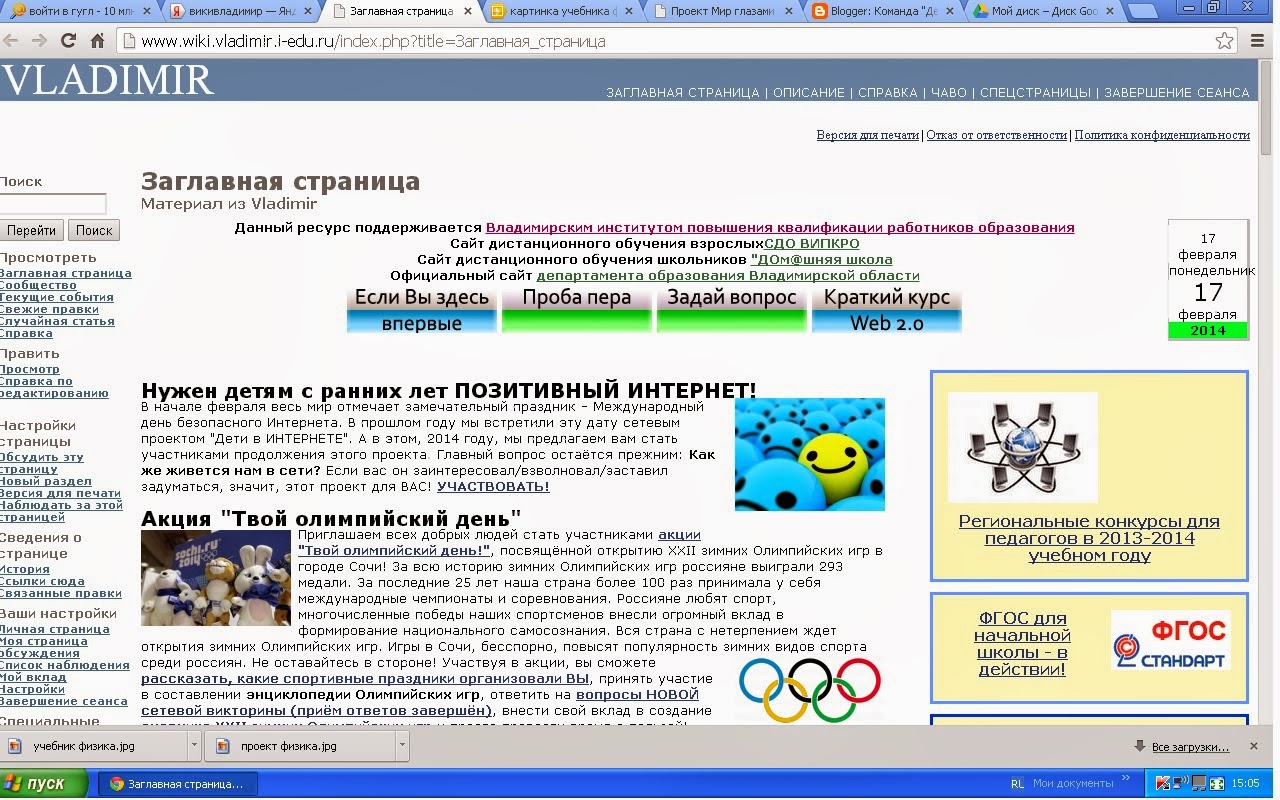Close the downloads bar
1280x800 pixels.
point(1254,746)
